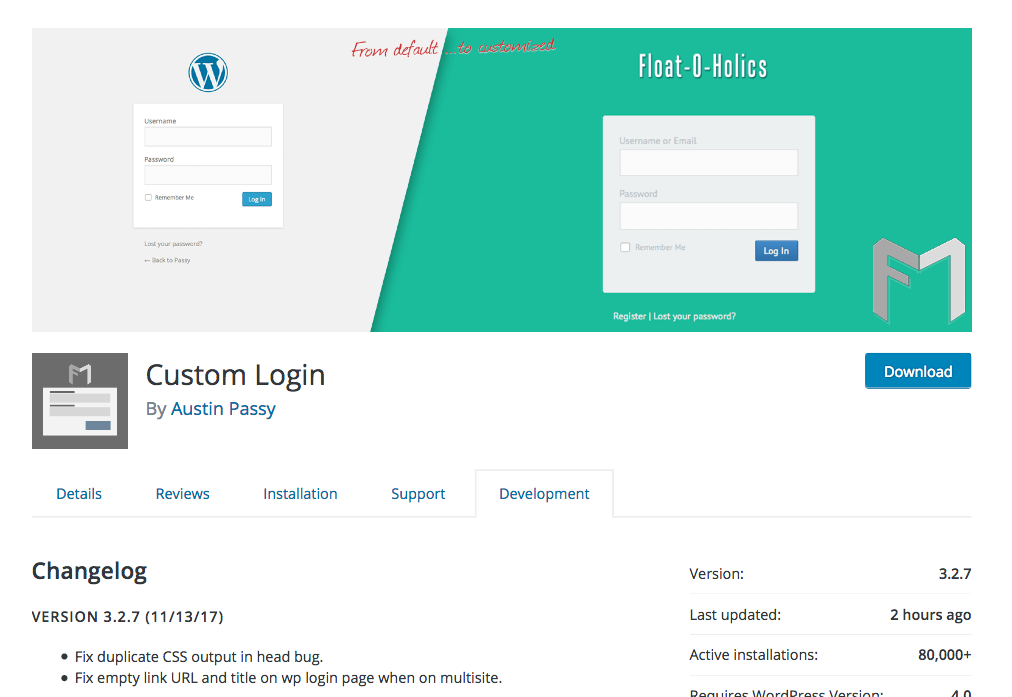Go to the Support tab

click(x=418, y=494)
